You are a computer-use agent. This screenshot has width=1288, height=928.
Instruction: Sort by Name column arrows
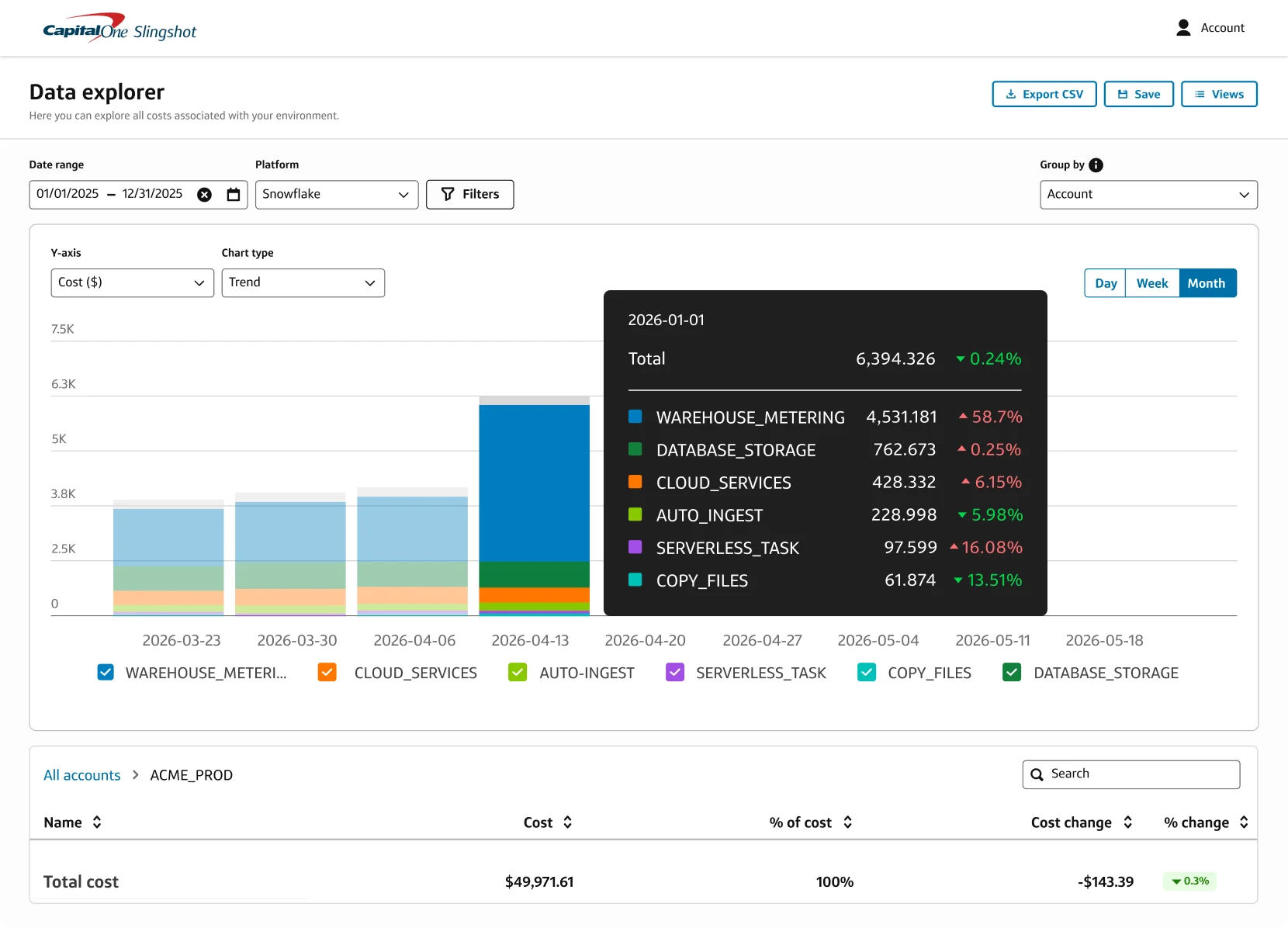(x=97, y=822)
